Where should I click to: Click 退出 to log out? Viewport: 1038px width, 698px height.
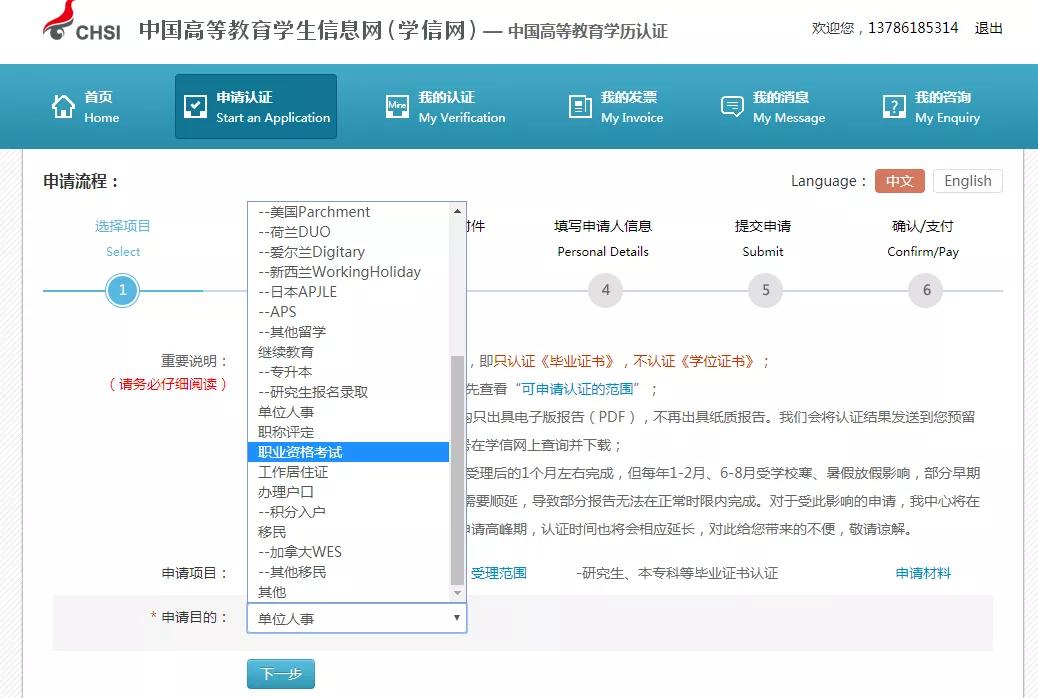pos(988,29)
